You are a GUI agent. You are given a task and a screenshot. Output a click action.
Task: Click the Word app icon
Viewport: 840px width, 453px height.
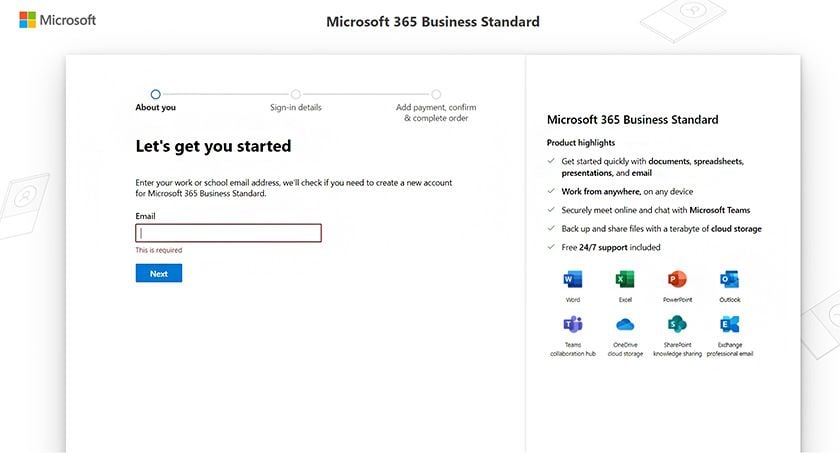[573, 279]
